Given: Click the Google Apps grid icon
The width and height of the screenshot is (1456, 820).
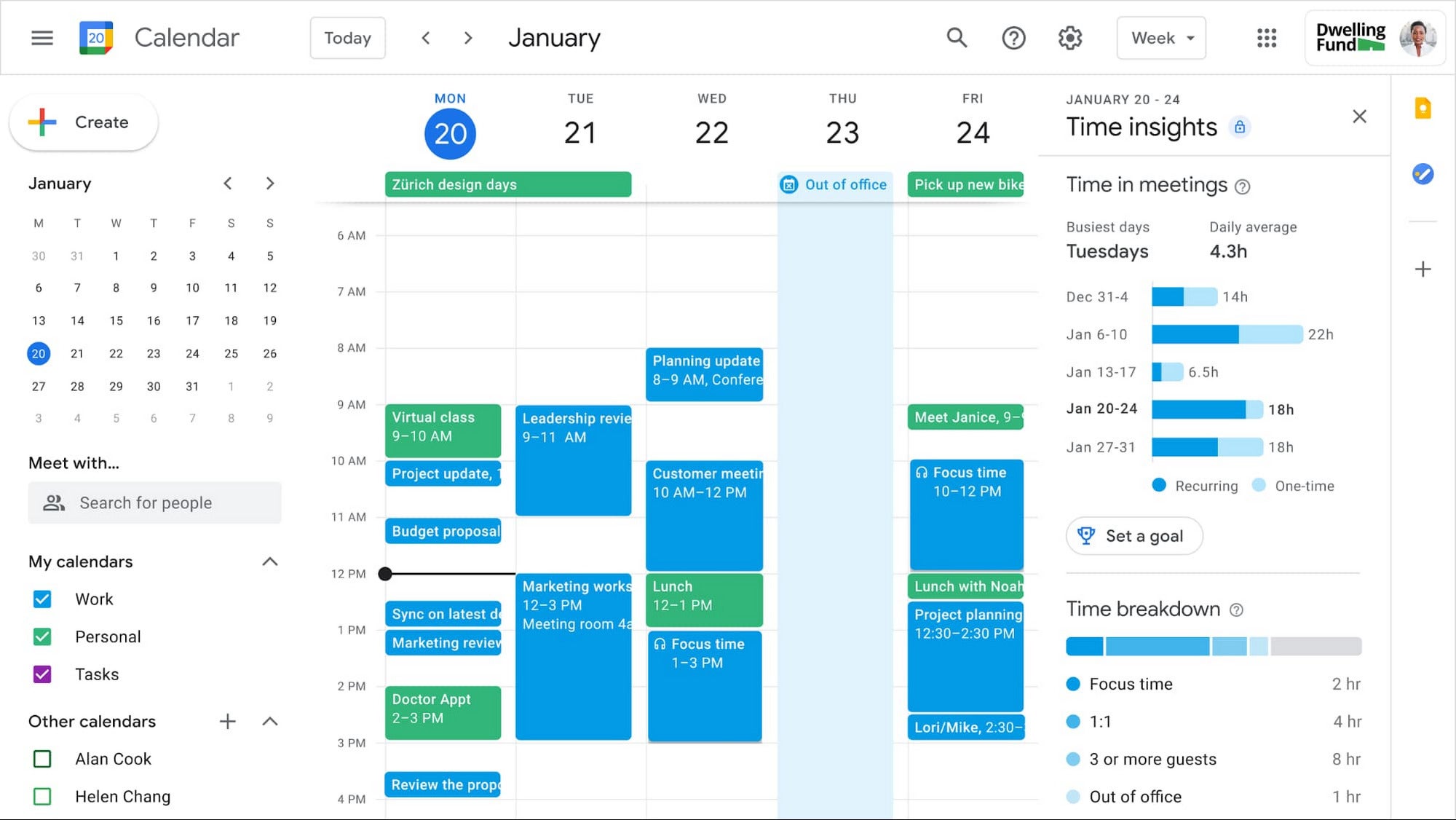Looking at the screenshot, I should (1267, 38).
